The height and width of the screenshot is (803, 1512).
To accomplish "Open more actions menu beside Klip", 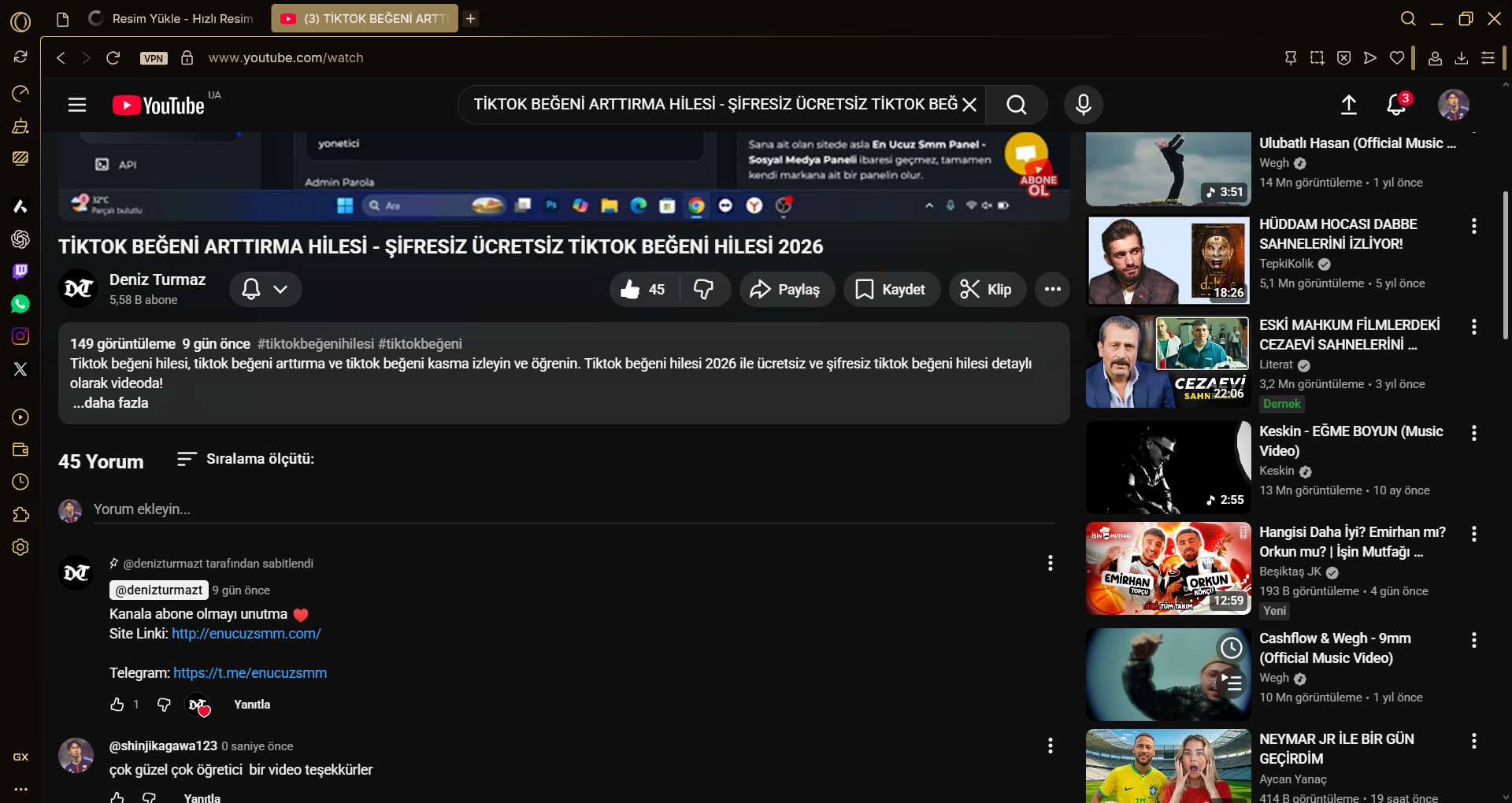I will 1052,290.
